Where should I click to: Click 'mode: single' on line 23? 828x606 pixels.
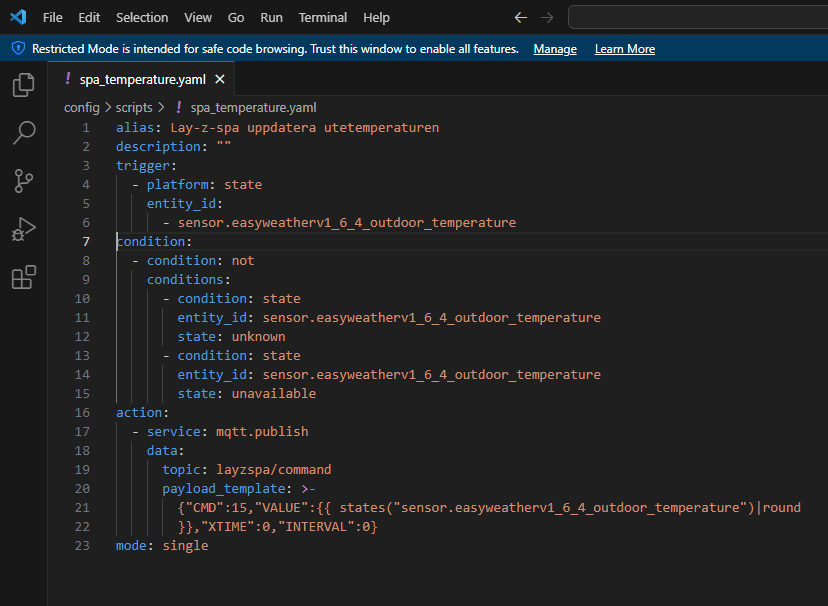(x=162, y=546)
